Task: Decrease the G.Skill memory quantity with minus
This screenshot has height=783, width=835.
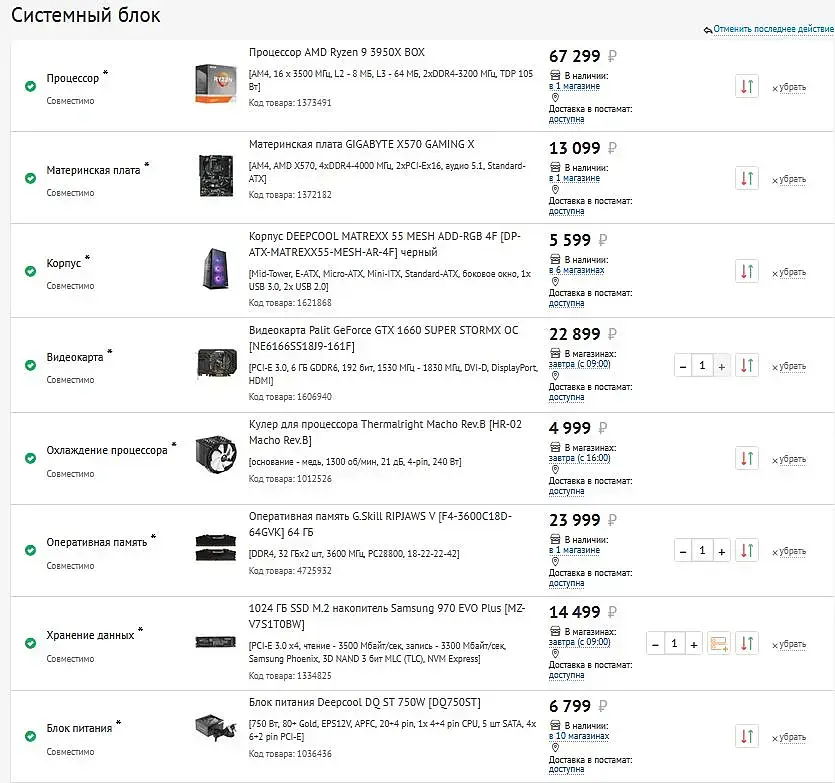Action: click(683, 551)
